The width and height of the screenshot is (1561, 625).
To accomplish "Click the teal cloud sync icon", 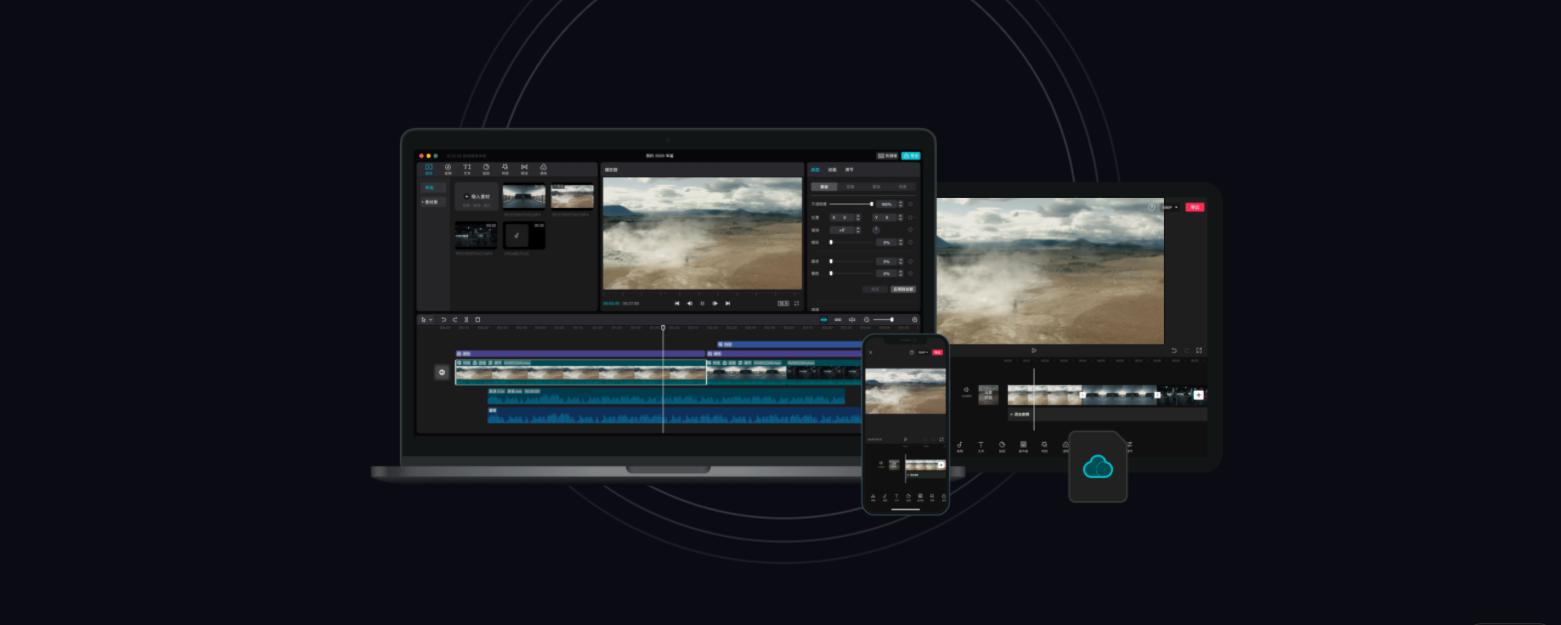I will tap(1098, 466).
